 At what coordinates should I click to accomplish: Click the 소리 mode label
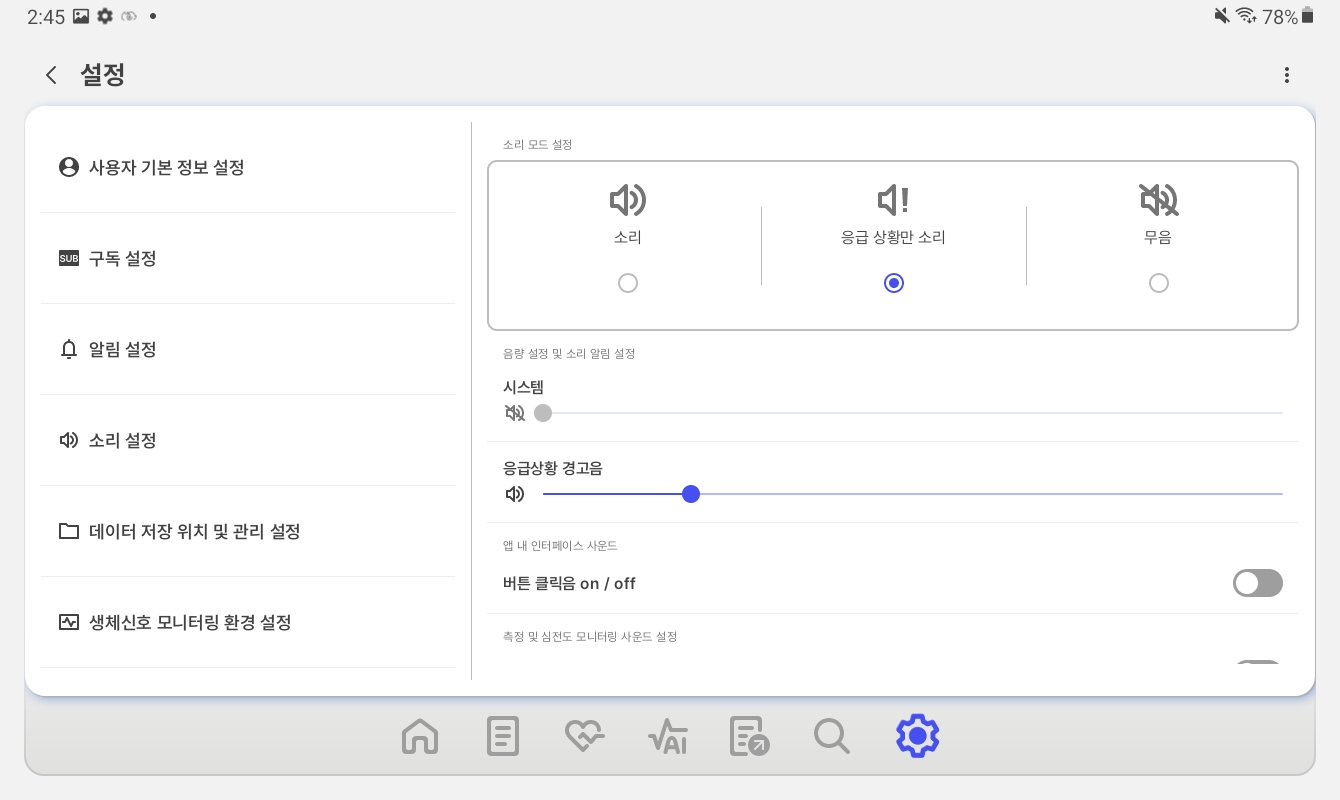coord(628,238)
